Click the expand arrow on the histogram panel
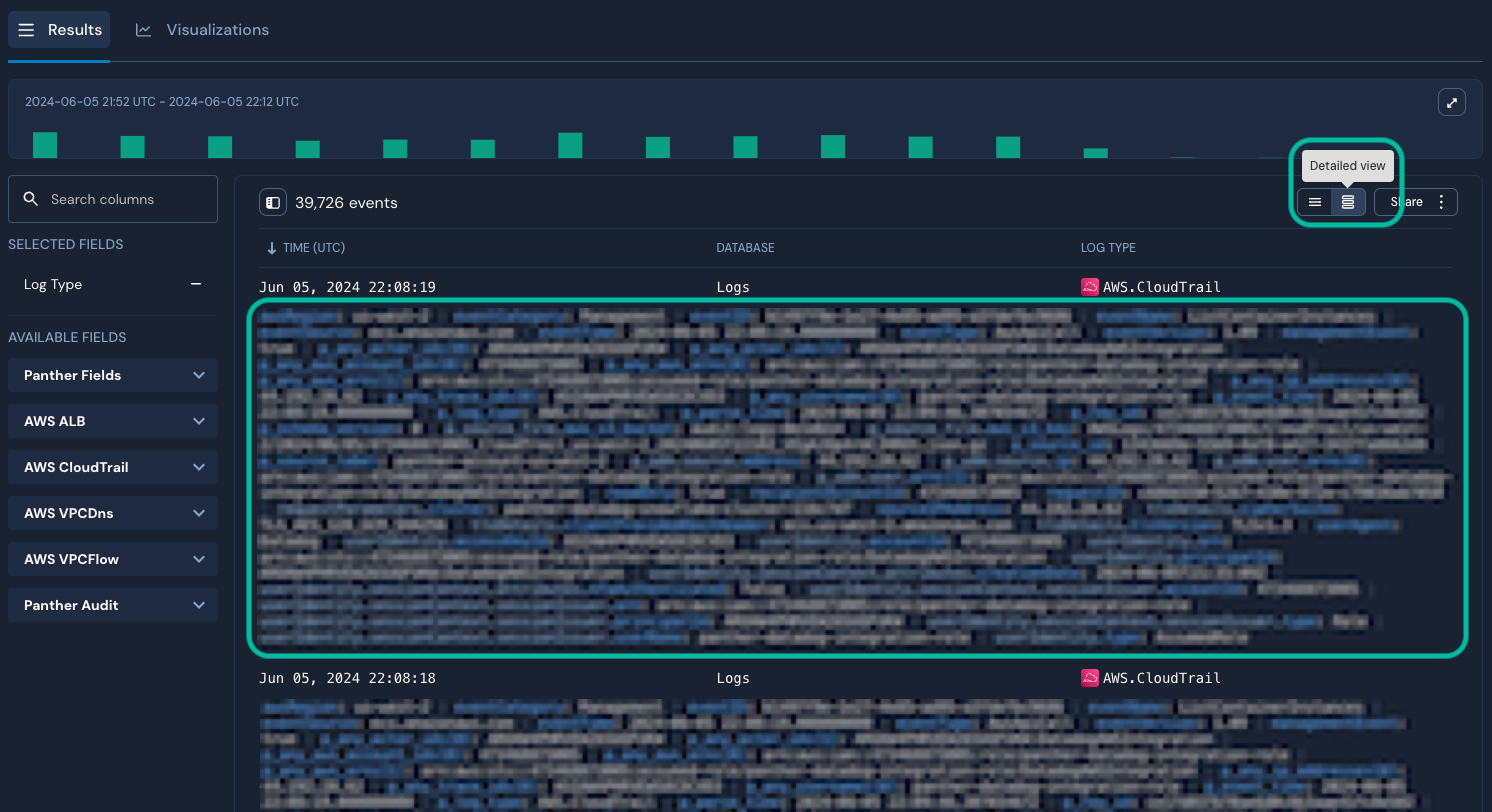 [1451, 101]
